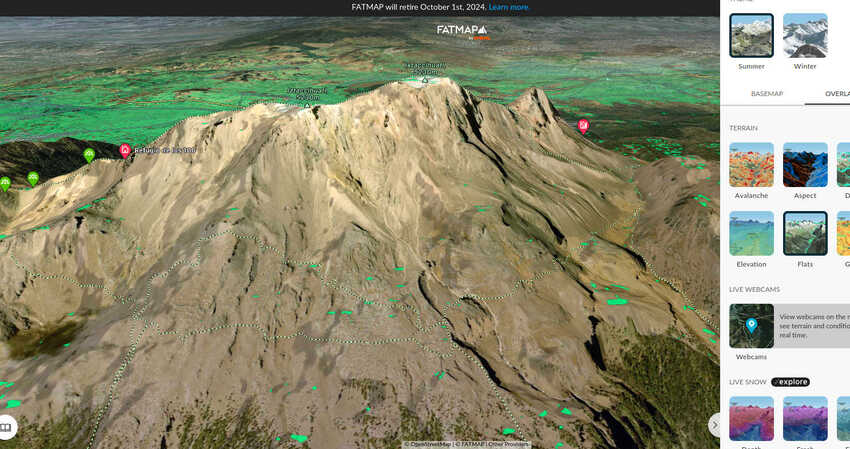
Task: Collapse the side panel with chevron arrow
Action: (714, 424)
